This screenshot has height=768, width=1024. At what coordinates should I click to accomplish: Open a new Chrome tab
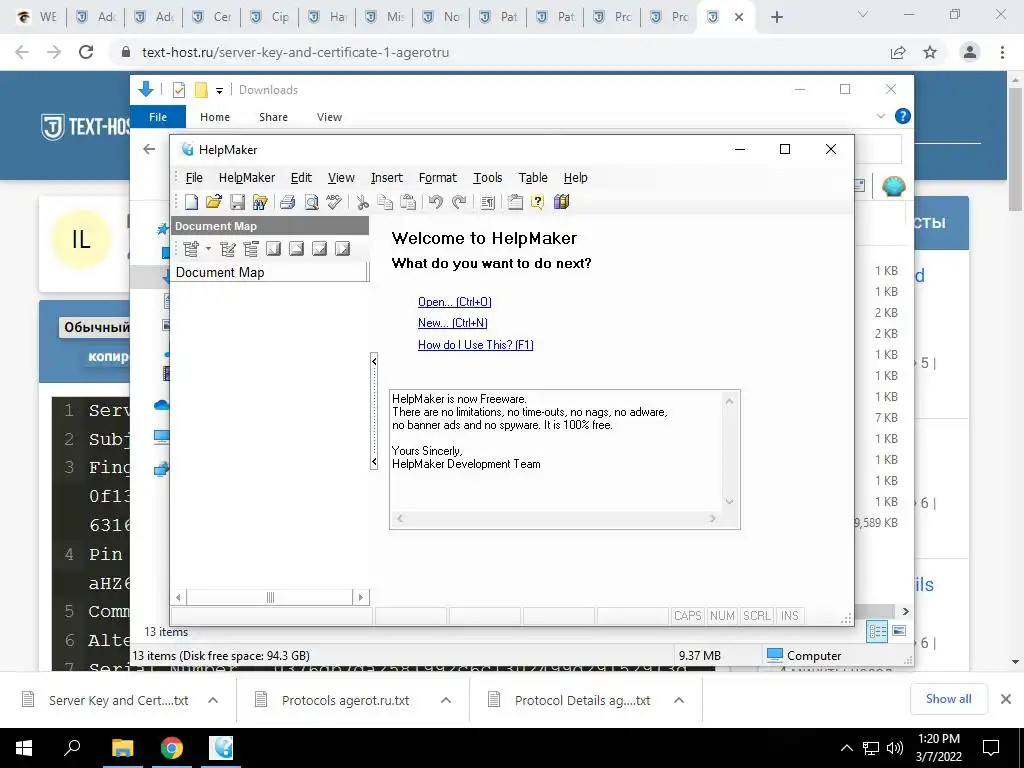point(776,17)
